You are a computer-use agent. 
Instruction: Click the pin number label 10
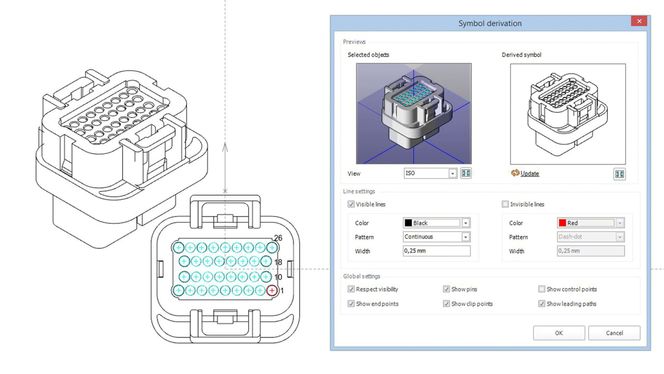click(x=278, y=277)
